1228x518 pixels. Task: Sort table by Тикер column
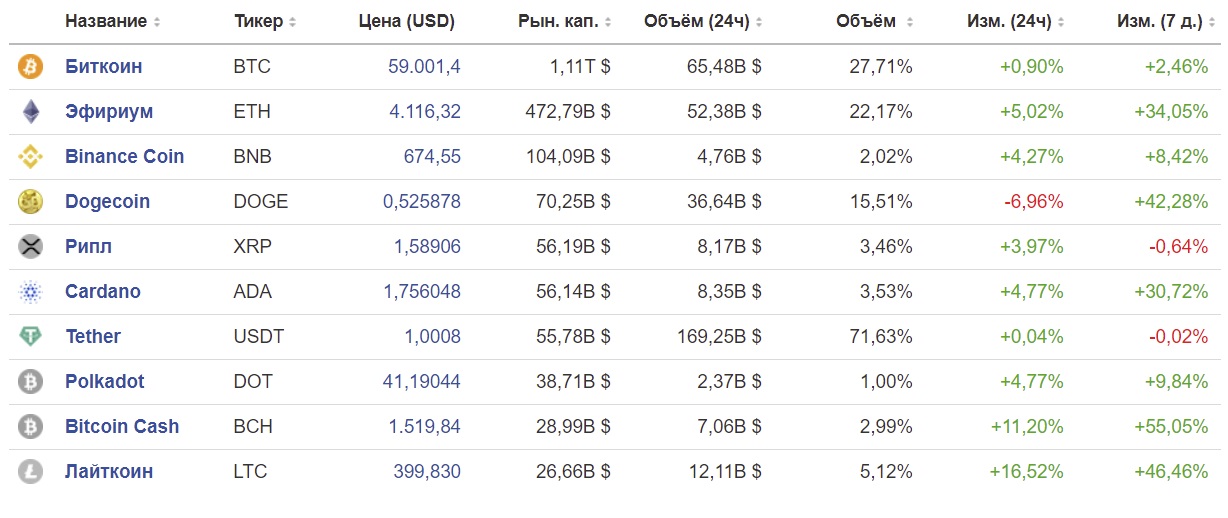(x=264, y=21)
